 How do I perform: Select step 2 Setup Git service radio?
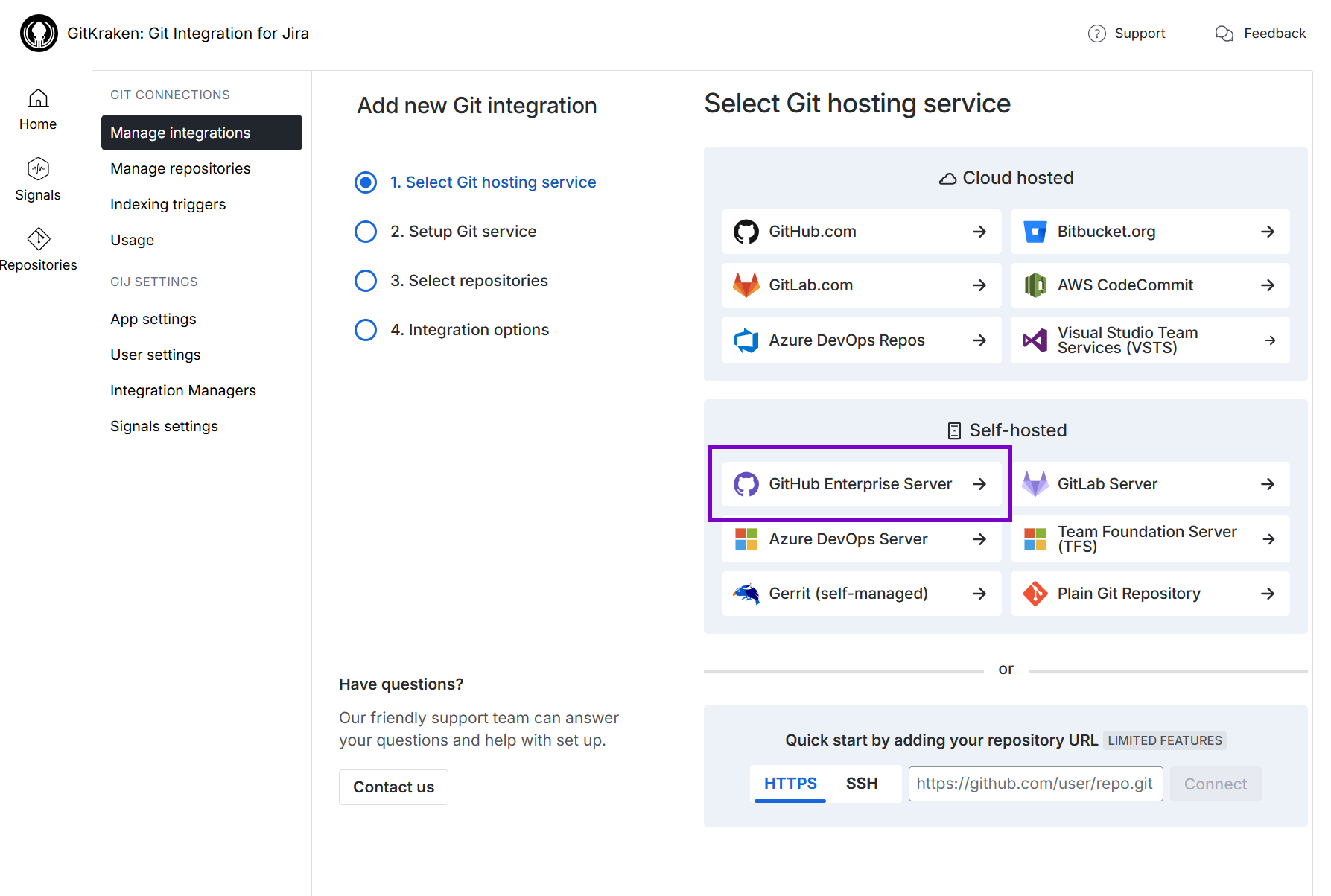[x=366, y=232]
